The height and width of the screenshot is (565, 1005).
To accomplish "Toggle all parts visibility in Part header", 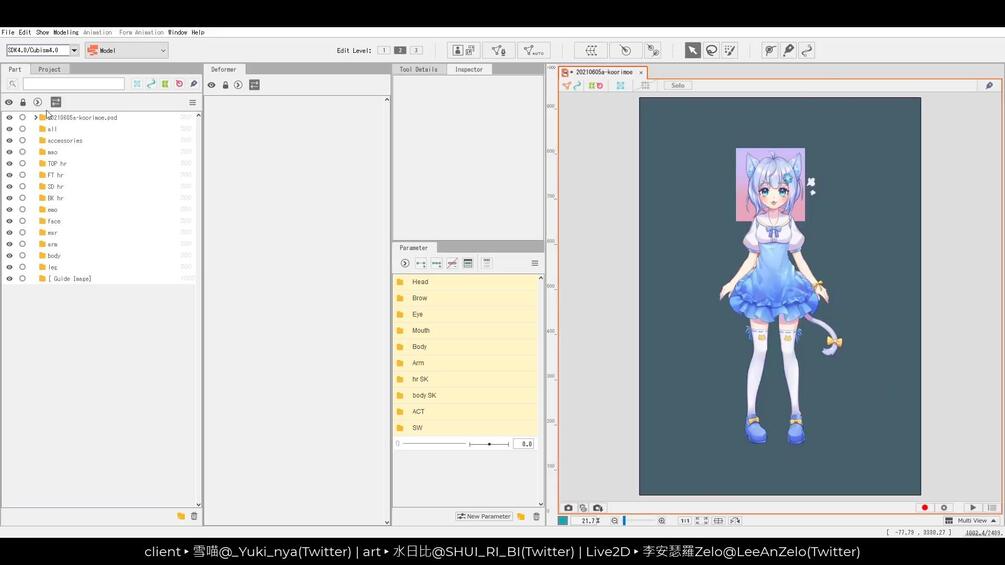I will click(x=9, y=102).
